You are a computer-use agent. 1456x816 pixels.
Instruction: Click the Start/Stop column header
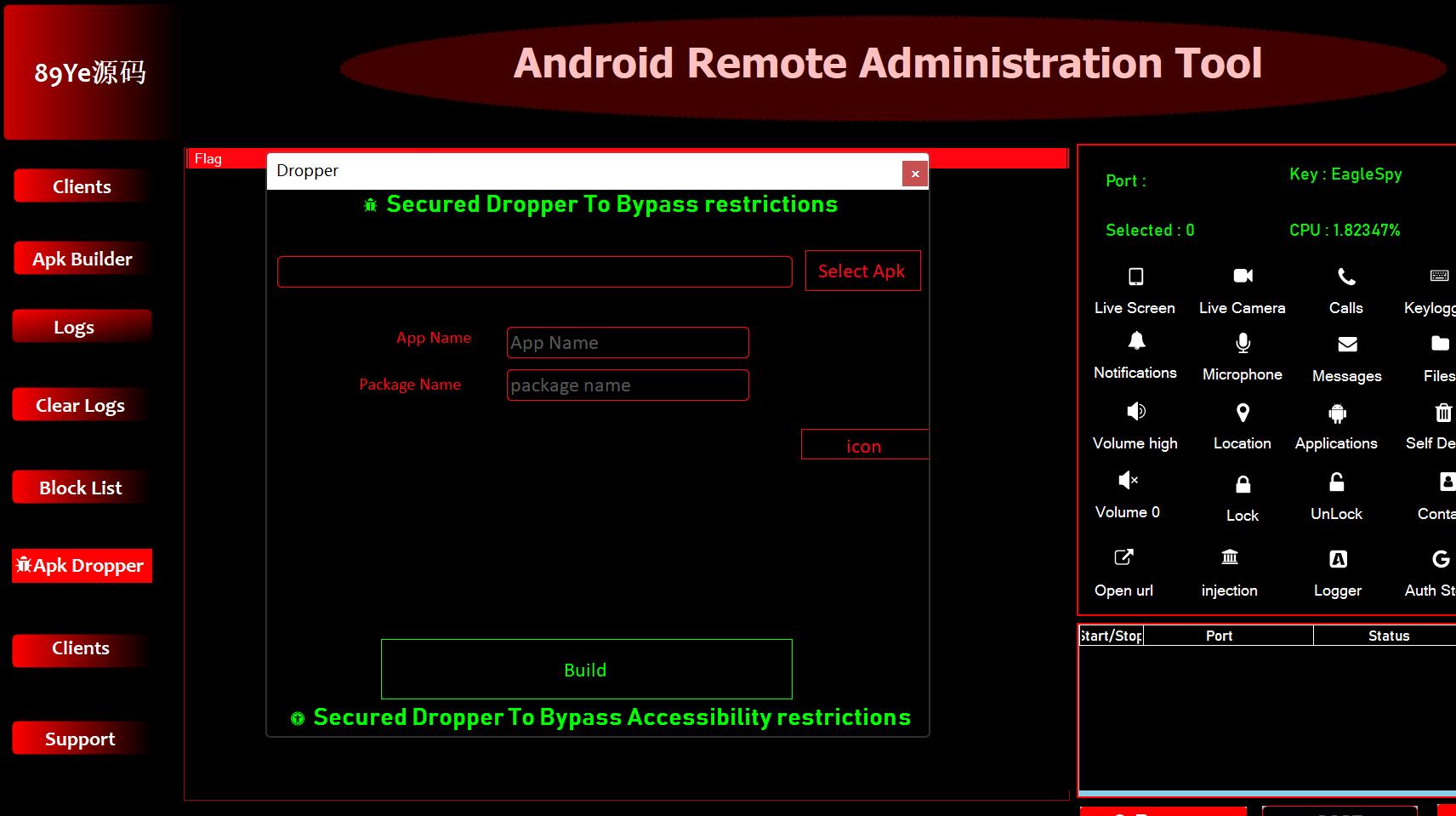[x=1111, y=636]
